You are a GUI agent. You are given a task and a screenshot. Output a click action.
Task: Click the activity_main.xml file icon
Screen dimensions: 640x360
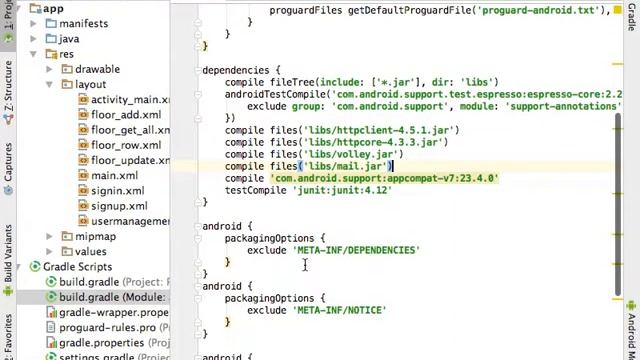coord(83,100)
